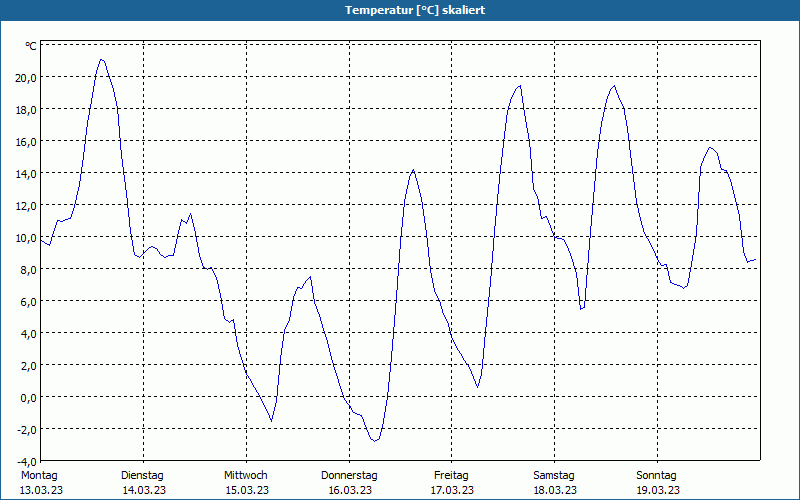Click the title 'Temperatur [°C] skaliert'
800x500 pixels.
click(x=415, y=10)
